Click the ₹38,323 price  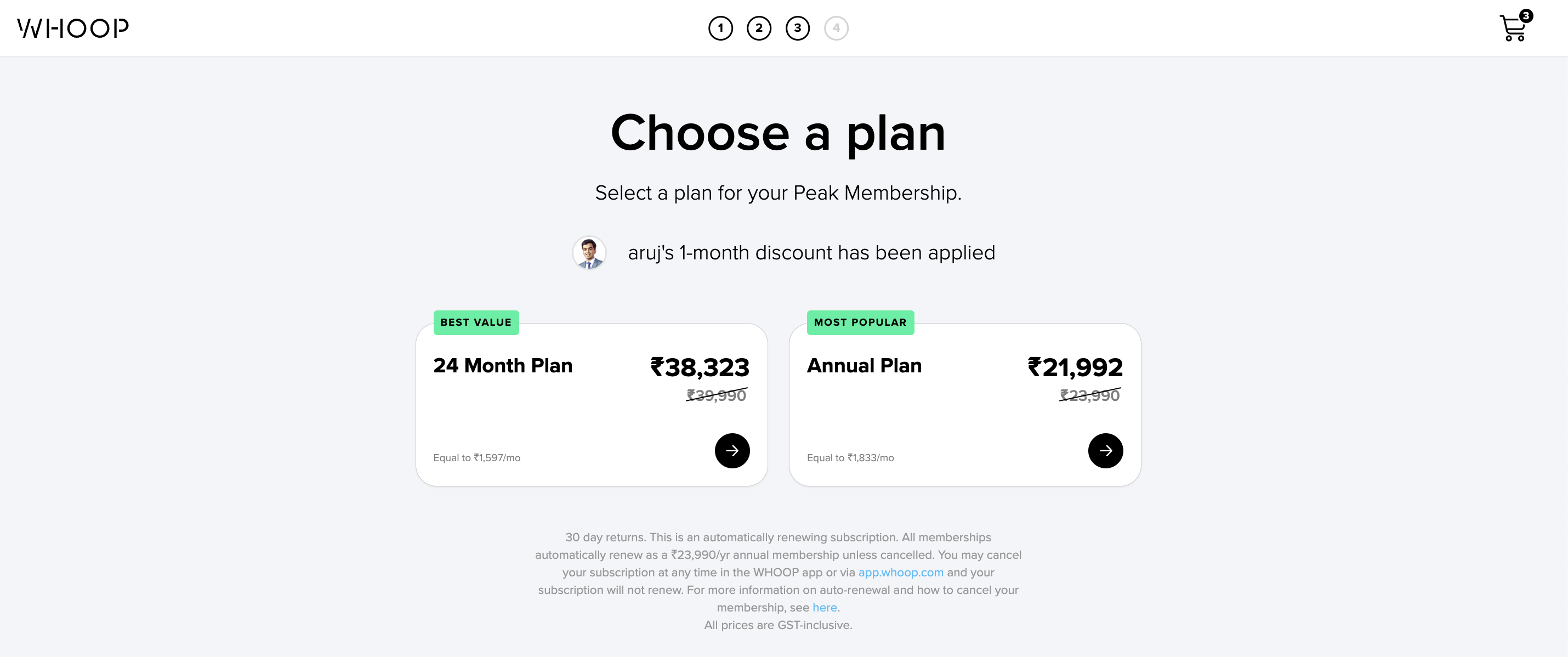pyautogui.click(x=700, y=367)
